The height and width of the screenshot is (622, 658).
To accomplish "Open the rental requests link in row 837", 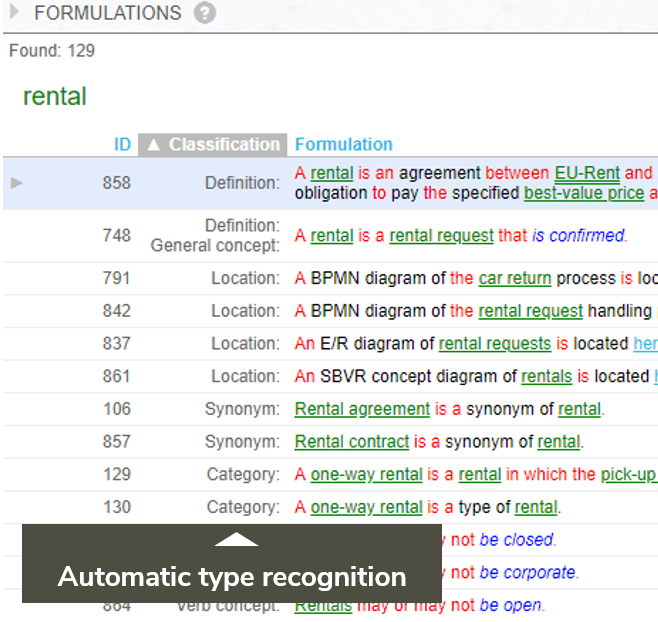I will pos(495,344).
